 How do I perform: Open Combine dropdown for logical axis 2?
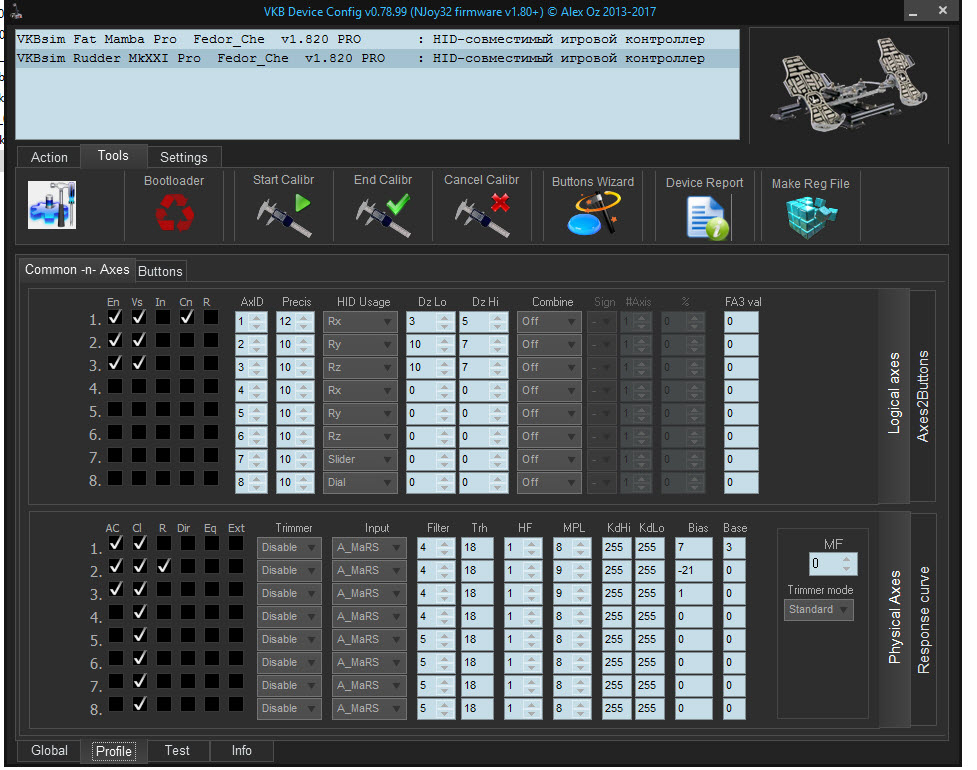coord(549,345)
